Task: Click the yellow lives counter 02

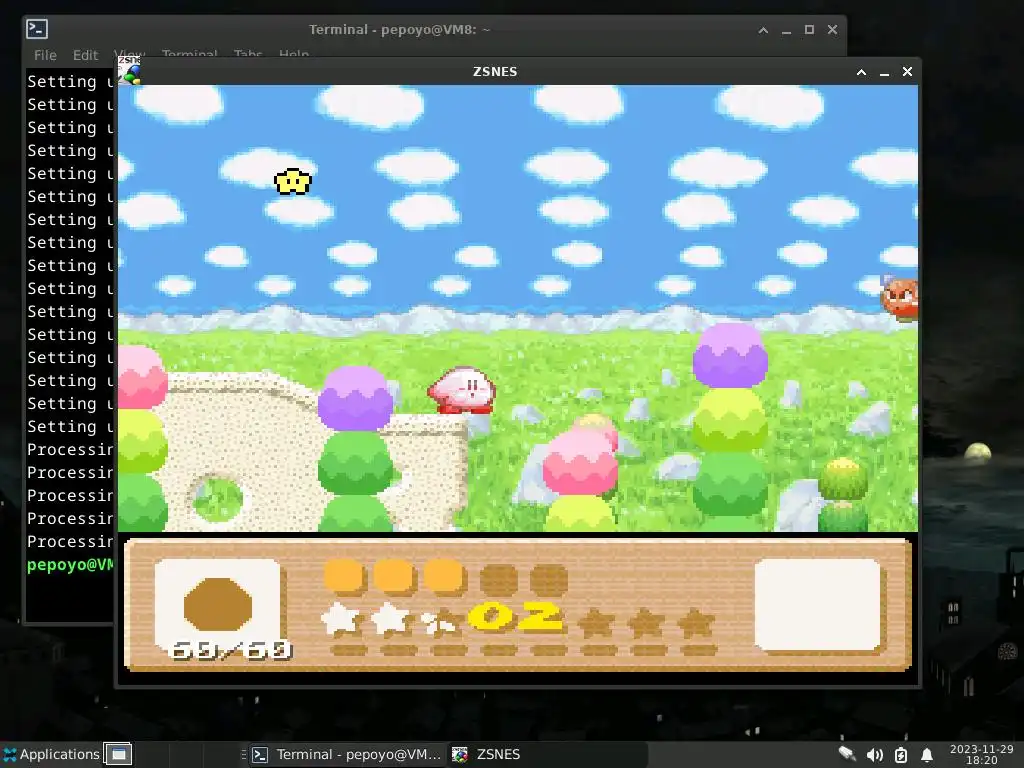Action: (515, 616)
